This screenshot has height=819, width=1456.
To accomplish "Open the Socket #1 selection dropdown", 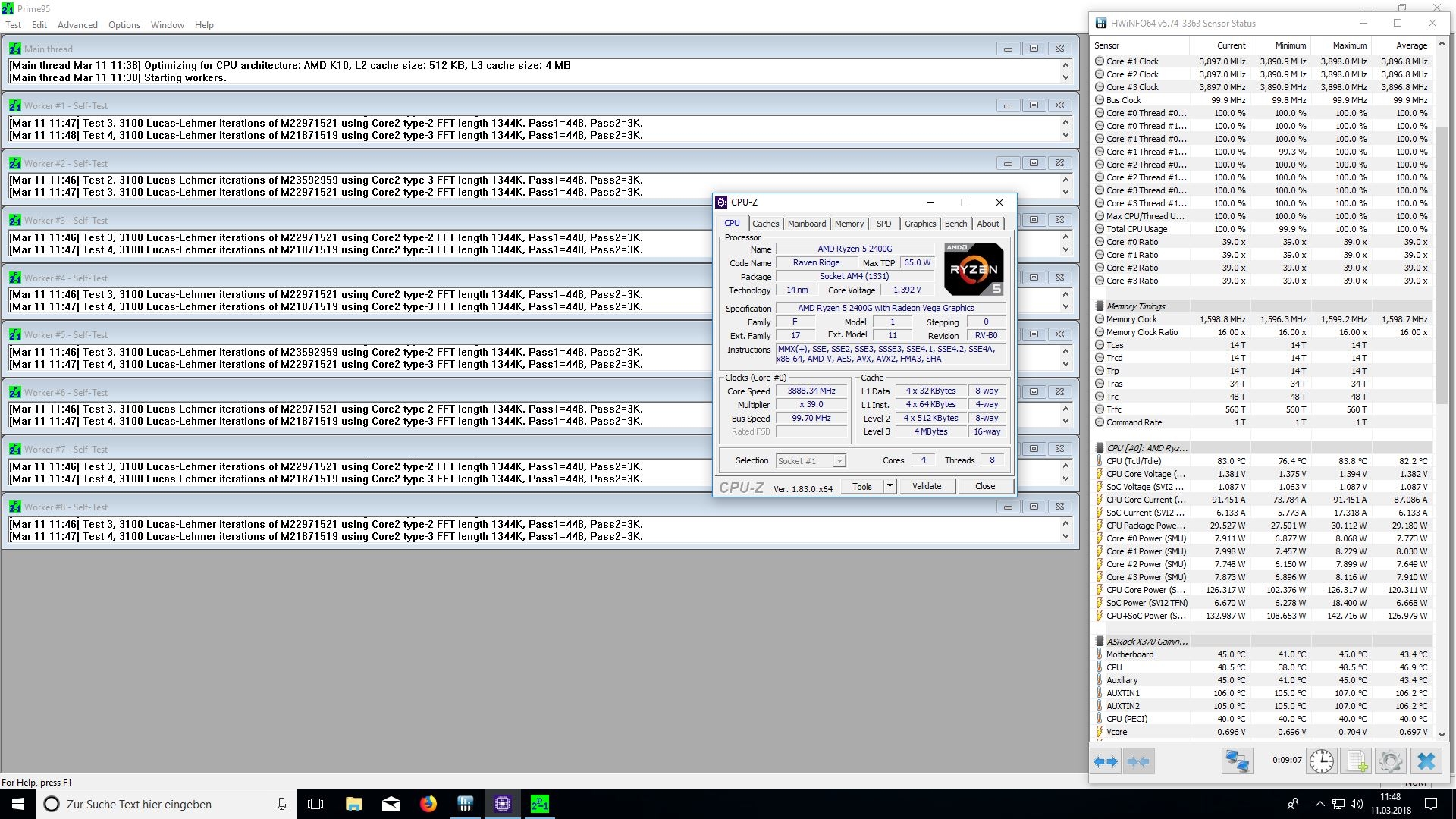I will tap(839, 461).
